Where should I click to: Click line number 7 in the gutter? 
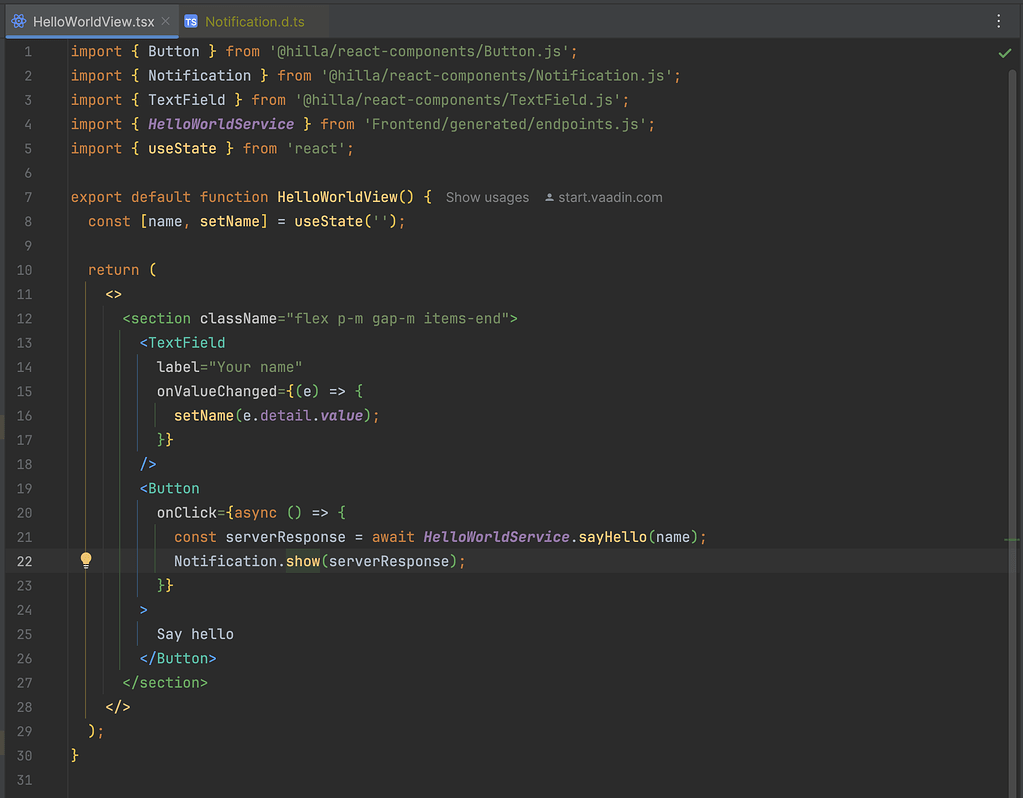click(28, 197)
